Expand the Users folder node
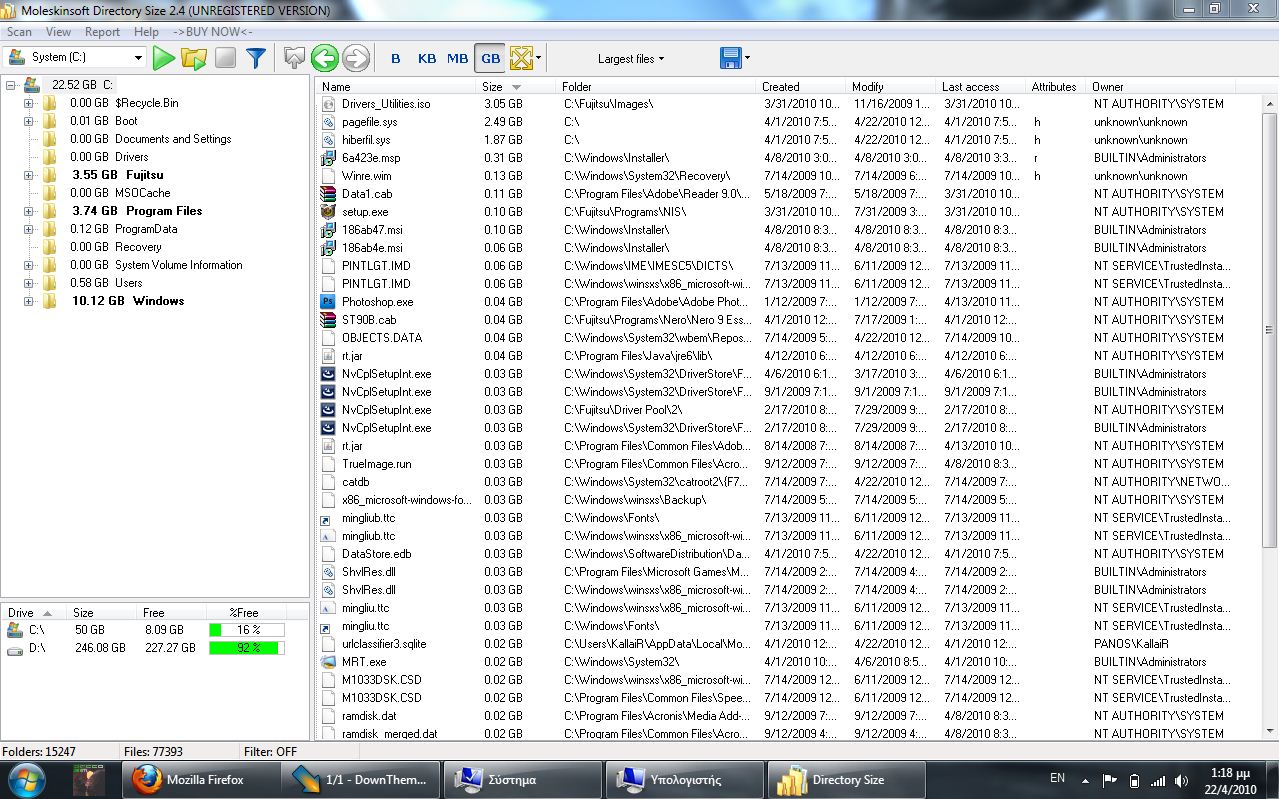This screenshot has width=1279, height=799. click(29, 283)
